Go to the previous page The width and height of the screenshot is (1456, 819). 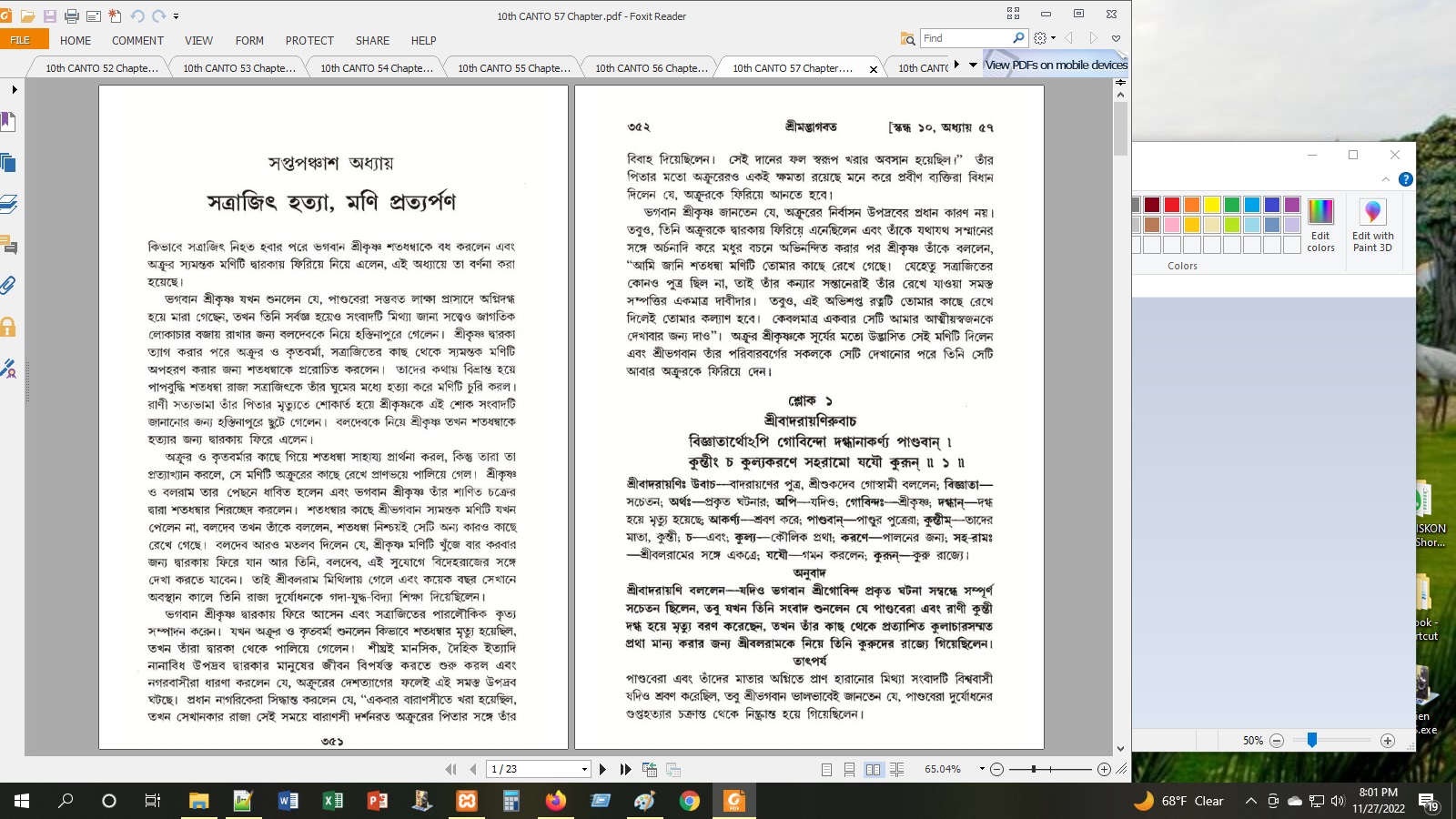tap(472, 769)
